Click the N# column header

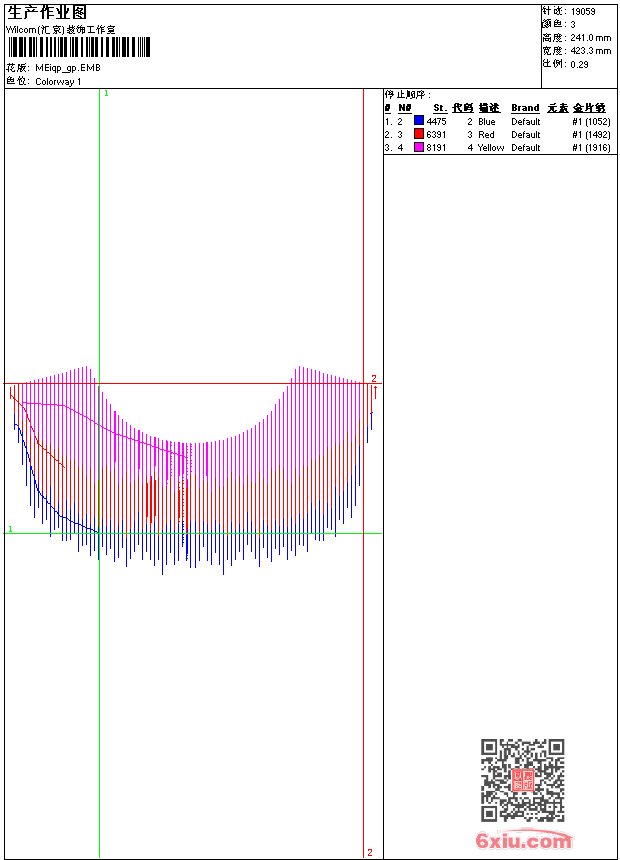[x=404, y=108]
